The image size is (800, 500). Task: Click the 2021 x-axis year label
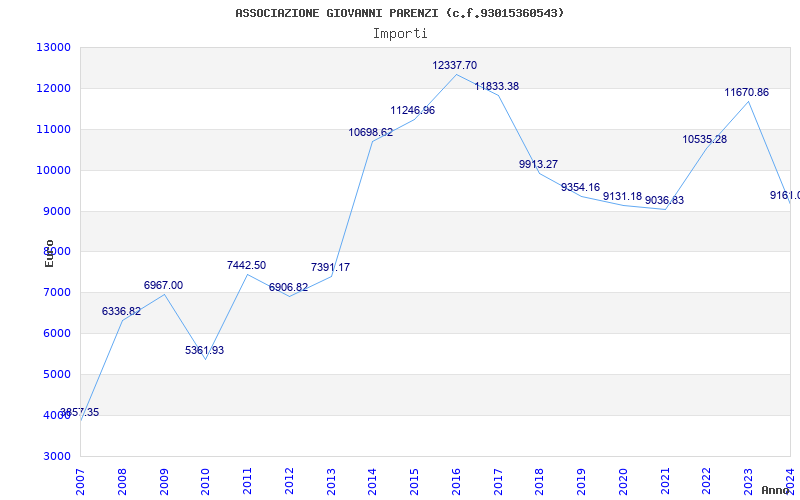[665, 481]
